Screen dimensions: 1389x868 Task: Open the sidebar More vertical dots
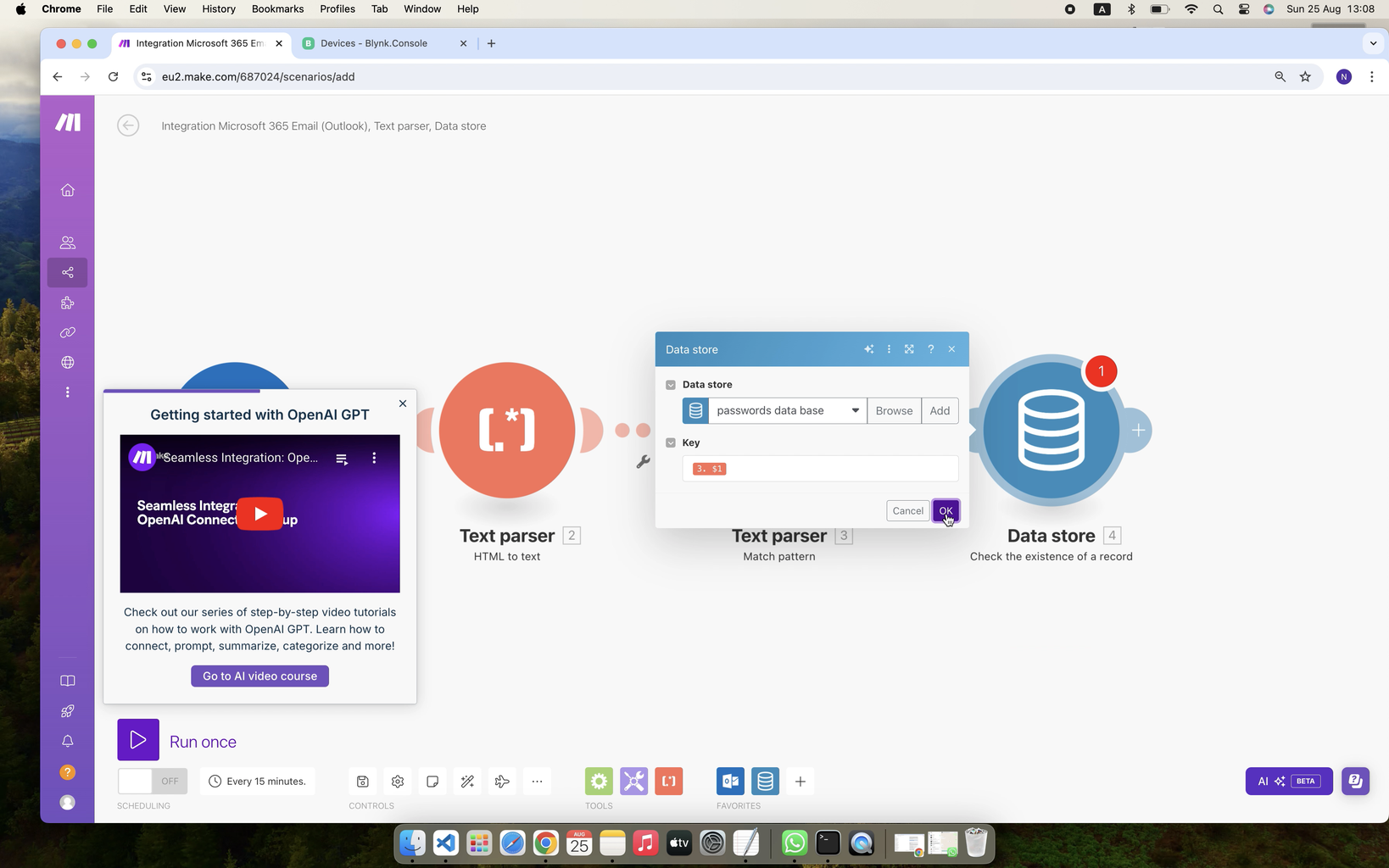click(68, 392)
